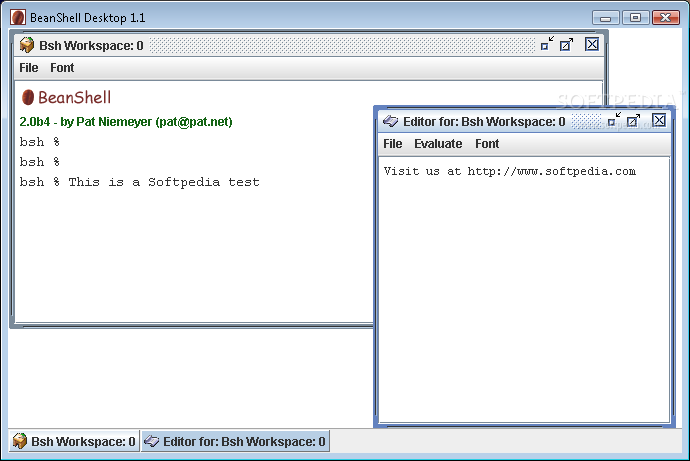Viewport: 690px width, 461px height.
Task: Iconify the Editor internal window
Action: click(614, 120)
